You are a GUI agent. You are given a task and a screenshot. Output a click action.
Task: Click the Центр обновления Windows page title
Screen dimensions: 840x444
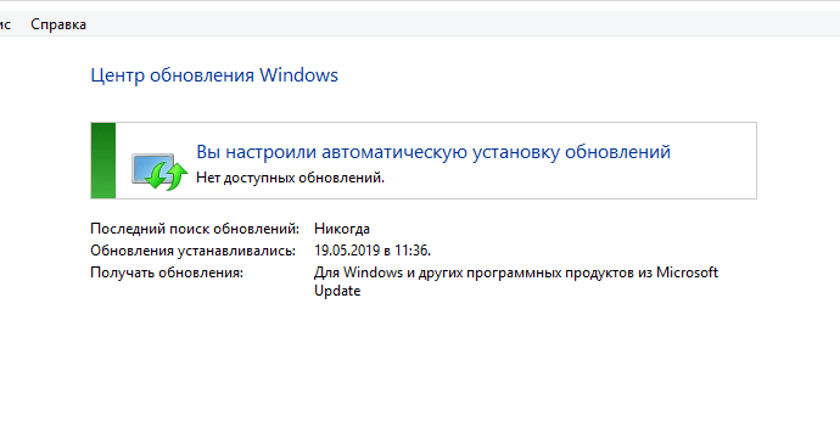(x=214, y=75)
